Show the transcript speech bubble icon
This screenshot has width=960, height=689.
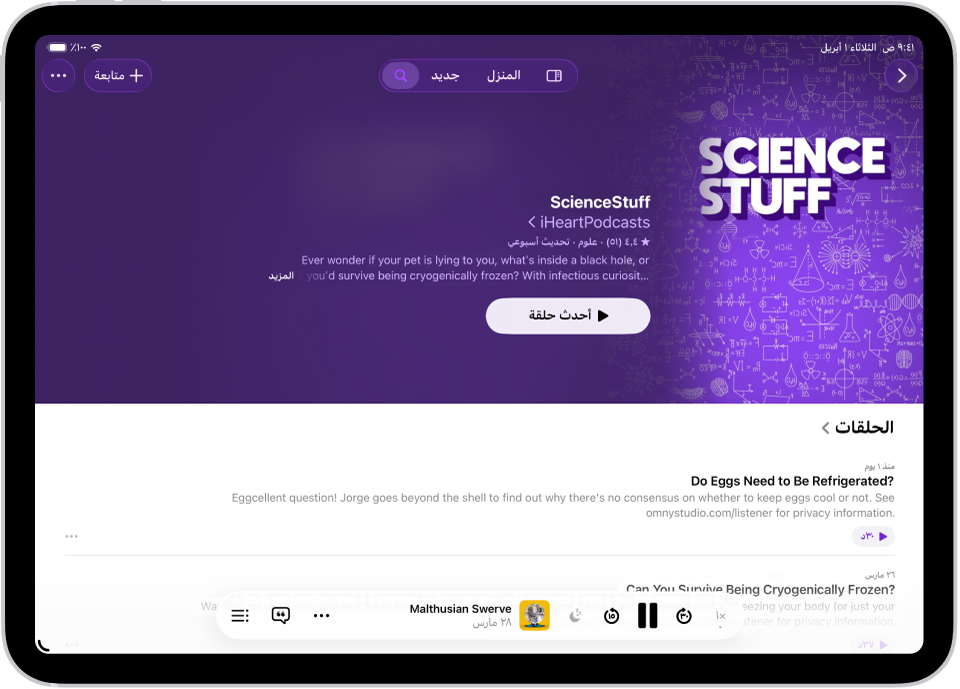[280, 616]
